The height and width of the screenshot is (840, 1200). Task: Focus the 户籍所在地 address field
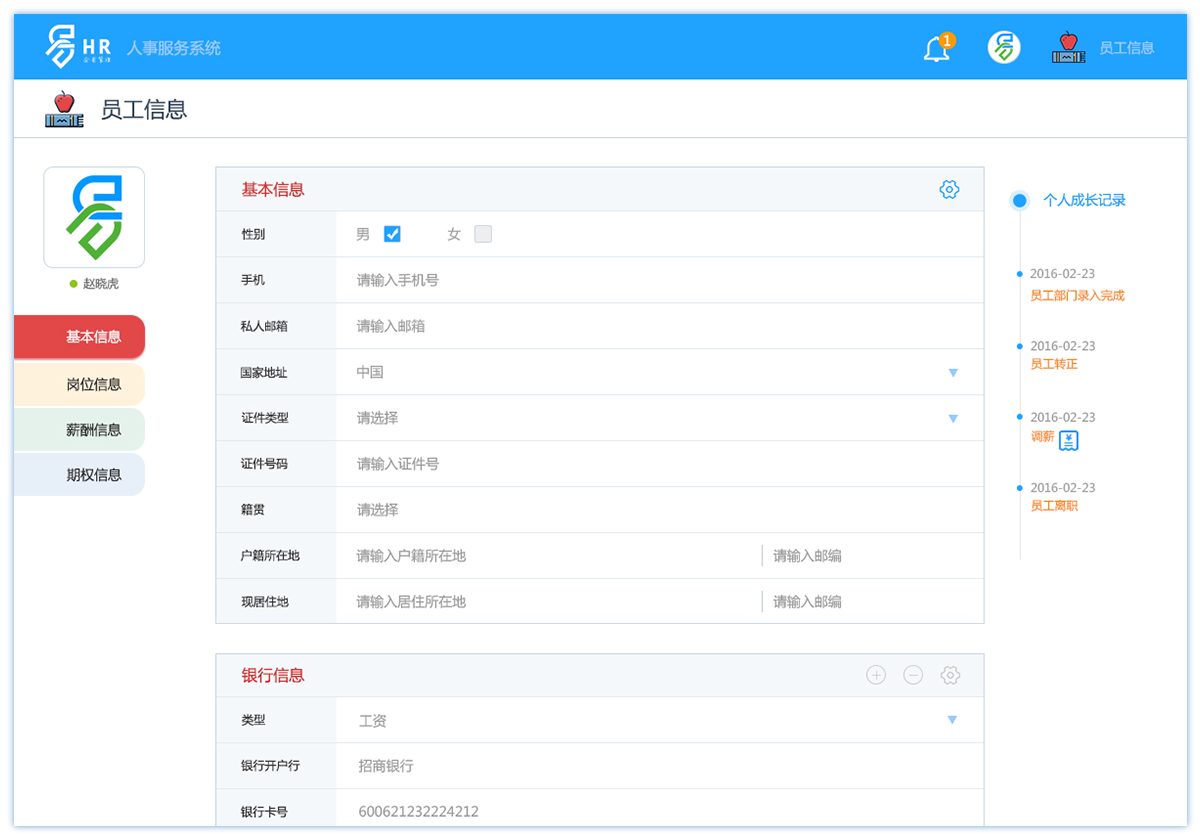point(549,556)
